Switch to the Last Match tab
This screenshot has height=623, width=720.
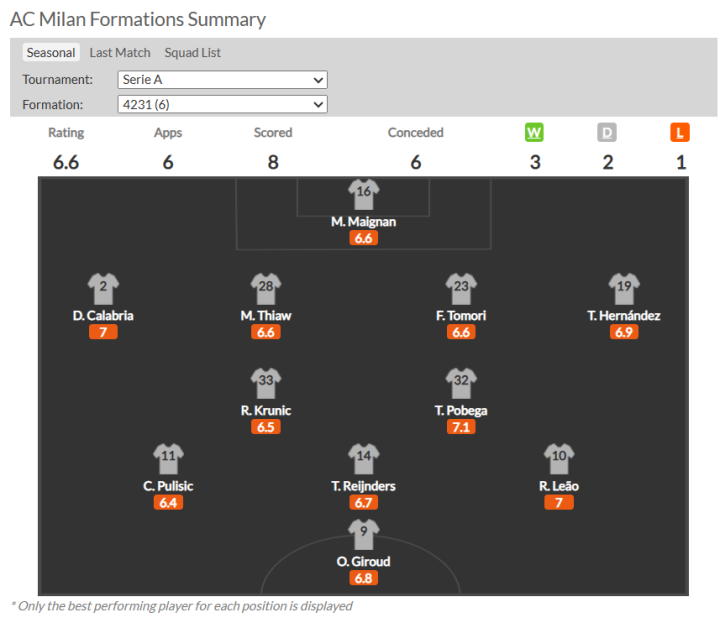tap(120, 53)
